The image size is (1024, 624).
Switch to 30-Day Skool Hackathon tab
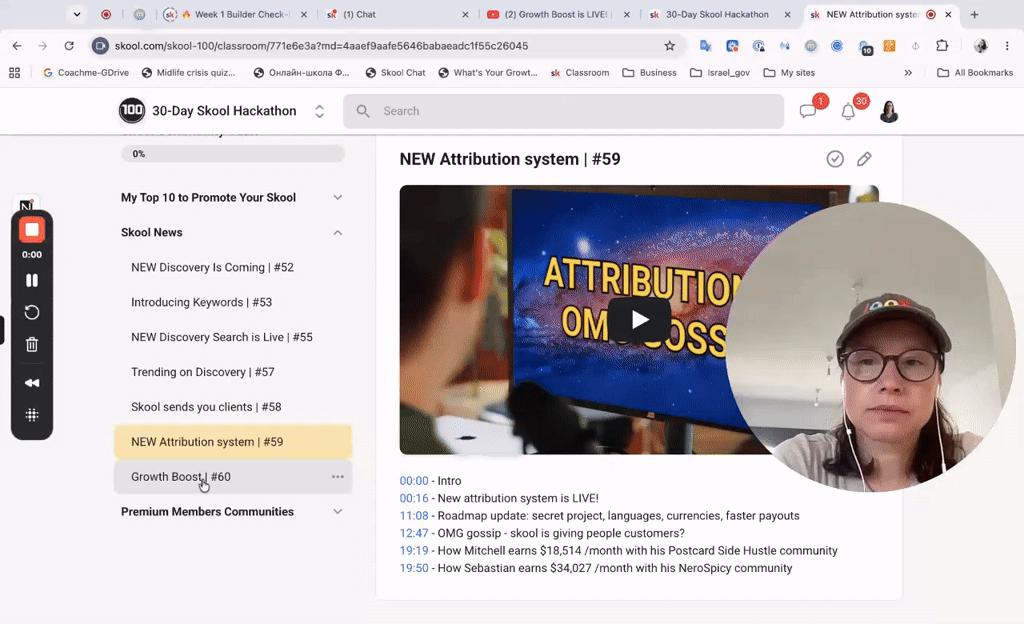pos(720,14)
